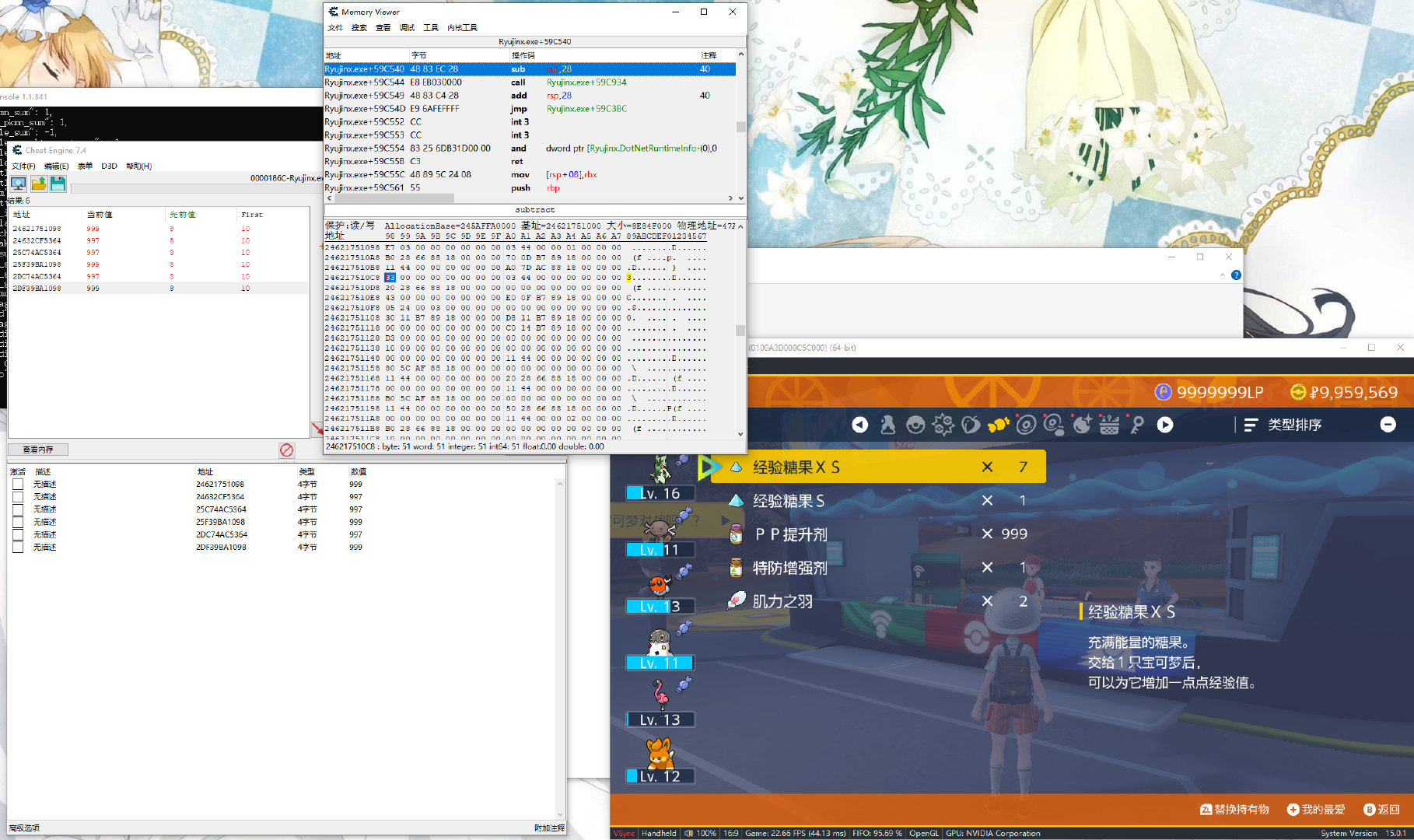Click the disassembler vertical scrollbar
The height and width of the screenshot is (840, 1414).
tap(740, 126)
